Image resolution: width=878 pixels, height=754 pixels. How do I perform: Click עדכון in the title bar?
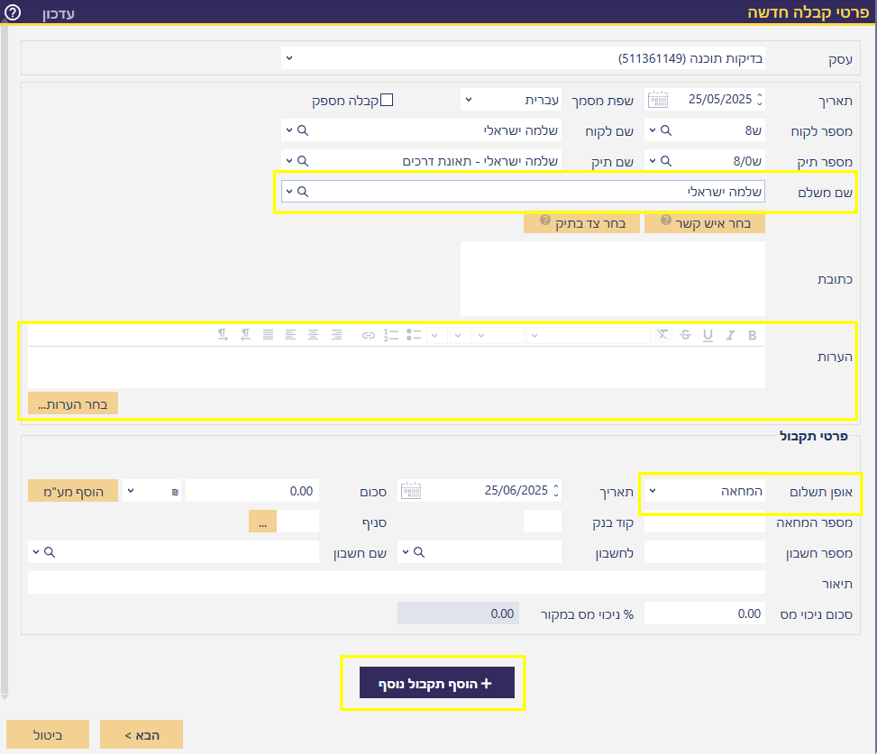click(x=58, y=13)
